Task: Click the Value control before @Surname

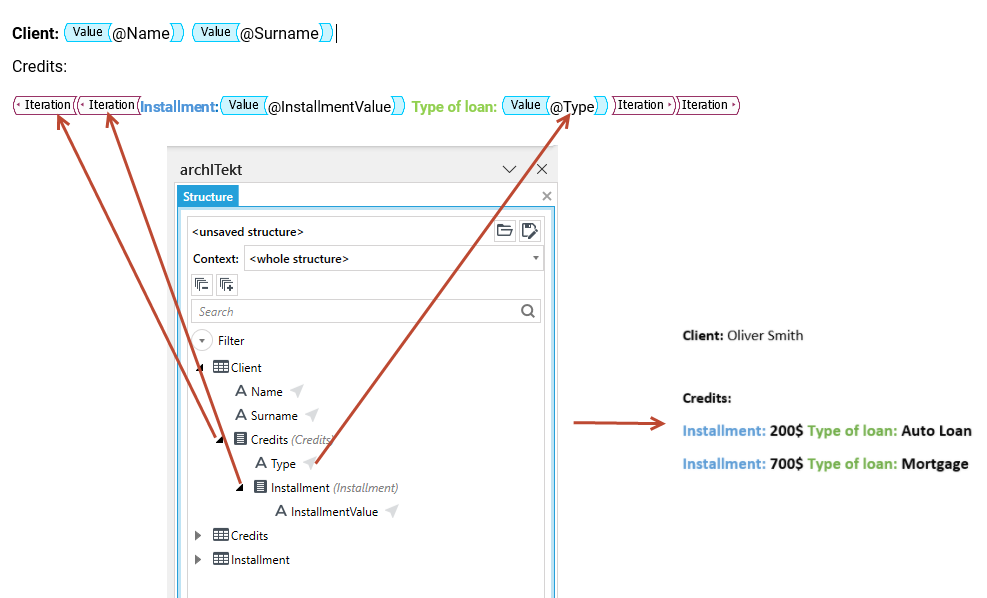Action: tap(216, 32)
